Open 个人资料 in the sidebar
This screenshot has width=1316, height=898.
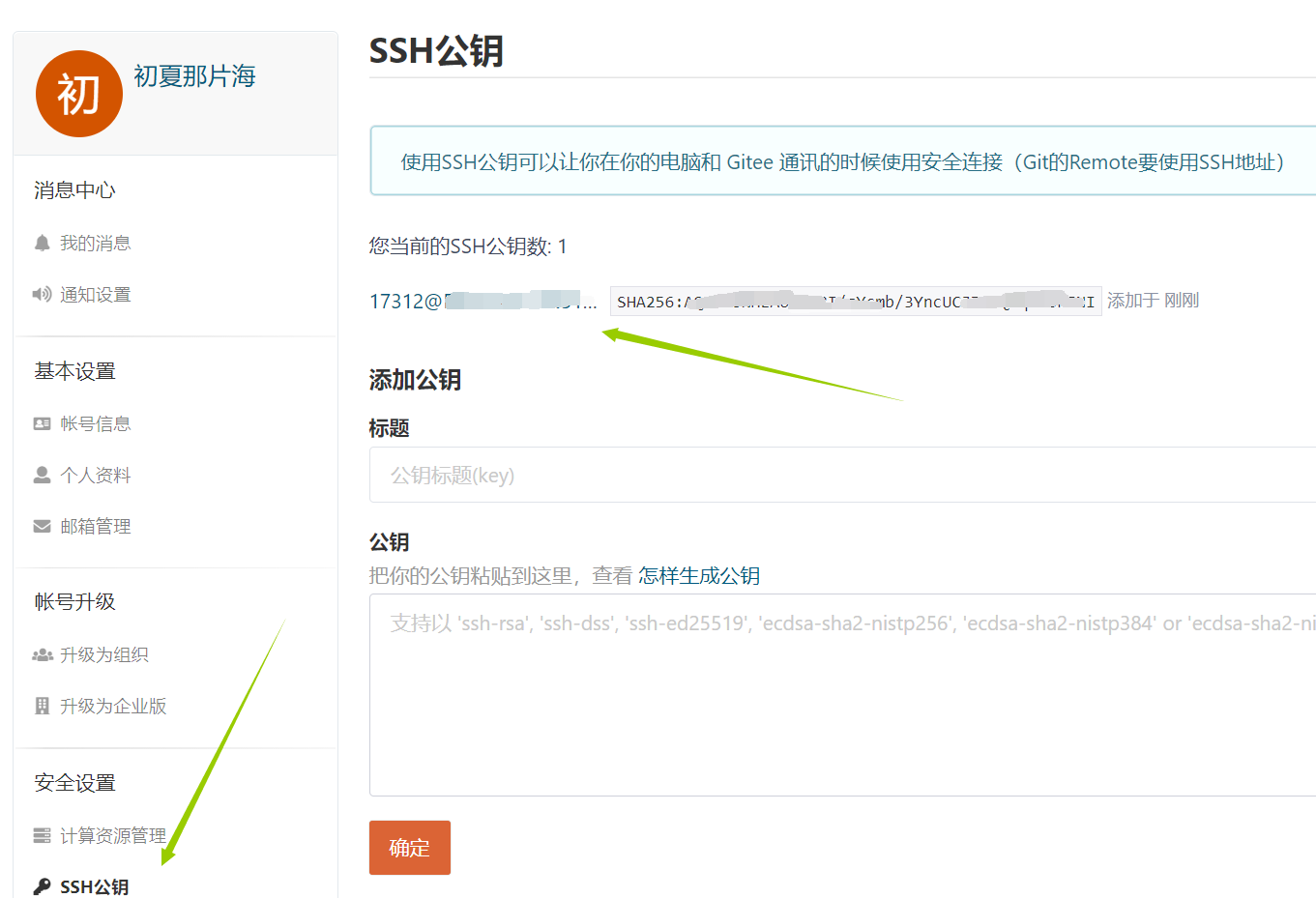pyautogui.click(x=95, y=476)
